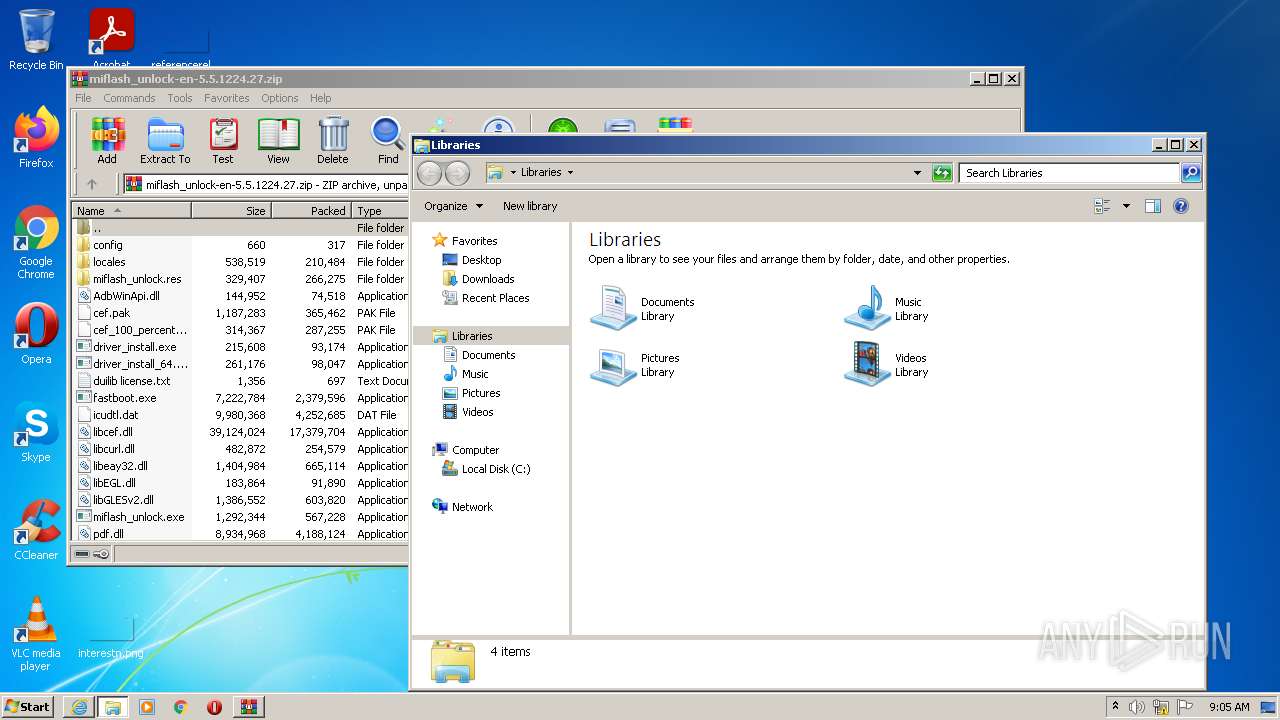The width and height of the screenshot is (1280, 720).
Task: Open Opera desktop shortcut
Action: click(x=36, y=334)
